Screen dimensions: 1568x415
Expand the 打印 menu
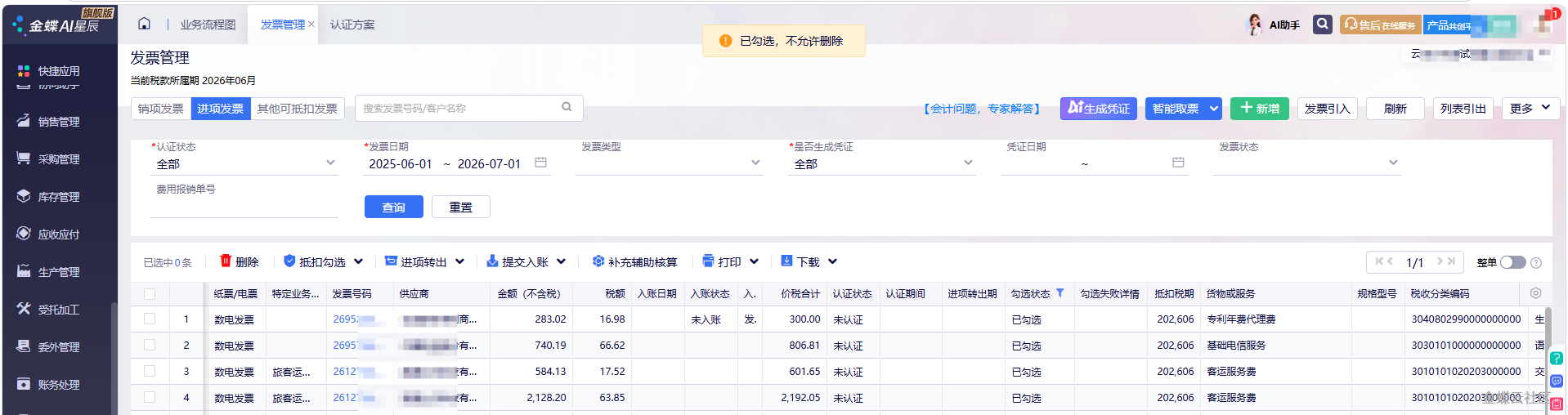tap(754, 261)
